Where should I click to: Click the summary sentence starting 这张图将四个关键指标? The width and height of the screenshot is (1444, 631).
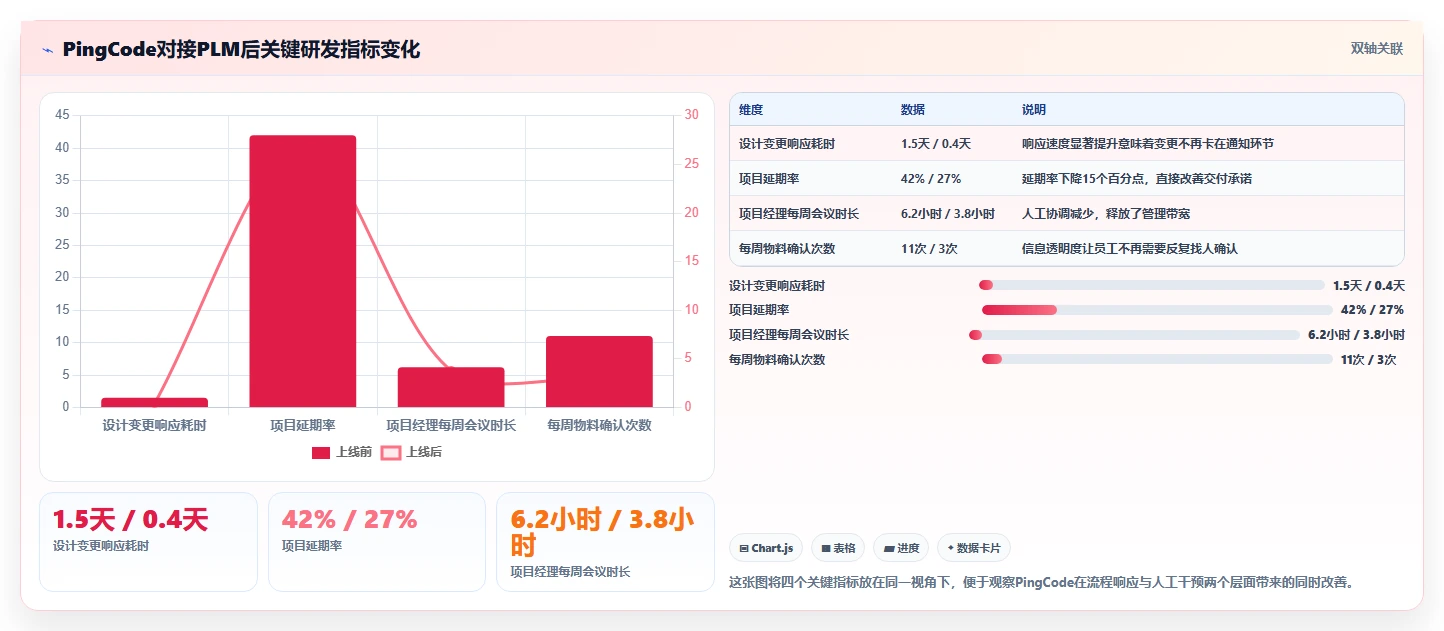(x=1042, y=582)
